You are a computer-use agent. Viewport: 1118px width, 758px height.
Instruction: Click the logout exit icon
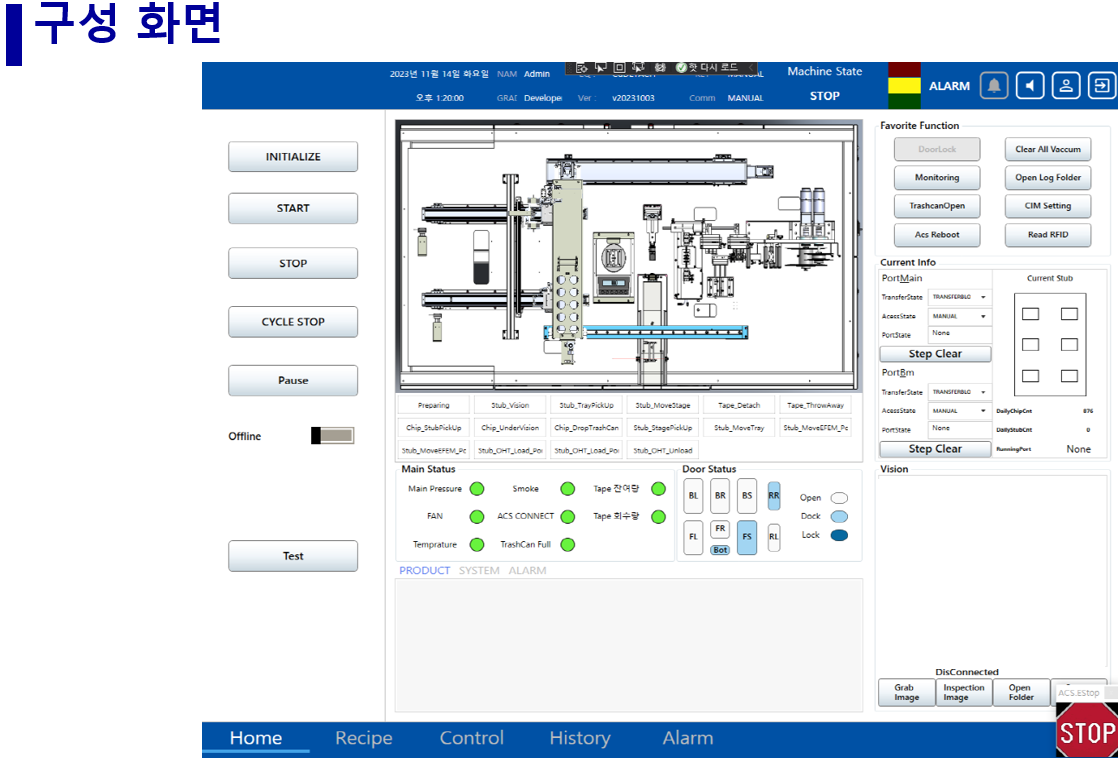[x=1101, y=86]
